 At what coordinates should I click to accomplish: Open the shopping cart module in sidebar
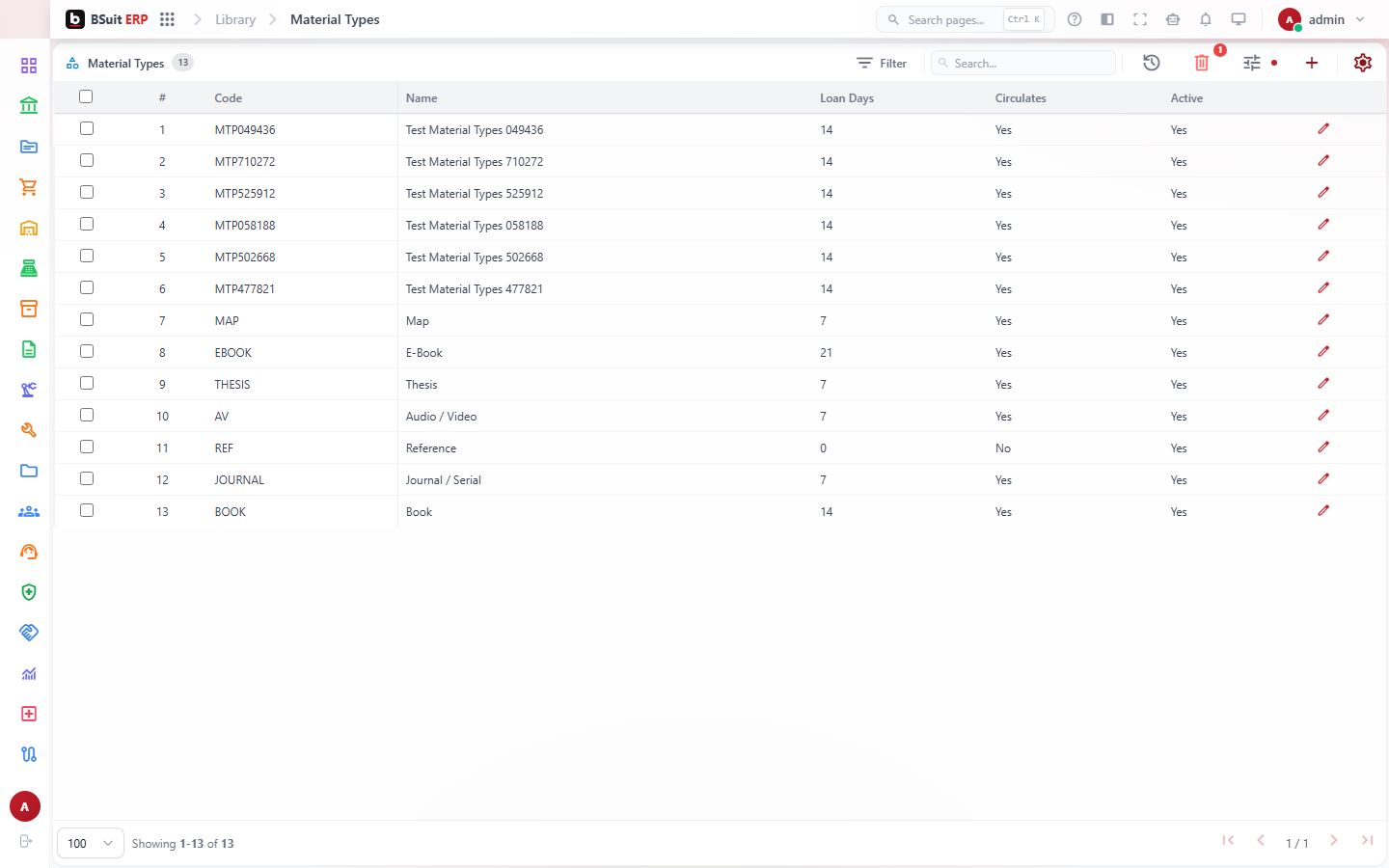pyautogui.click(x=29, y=187)
